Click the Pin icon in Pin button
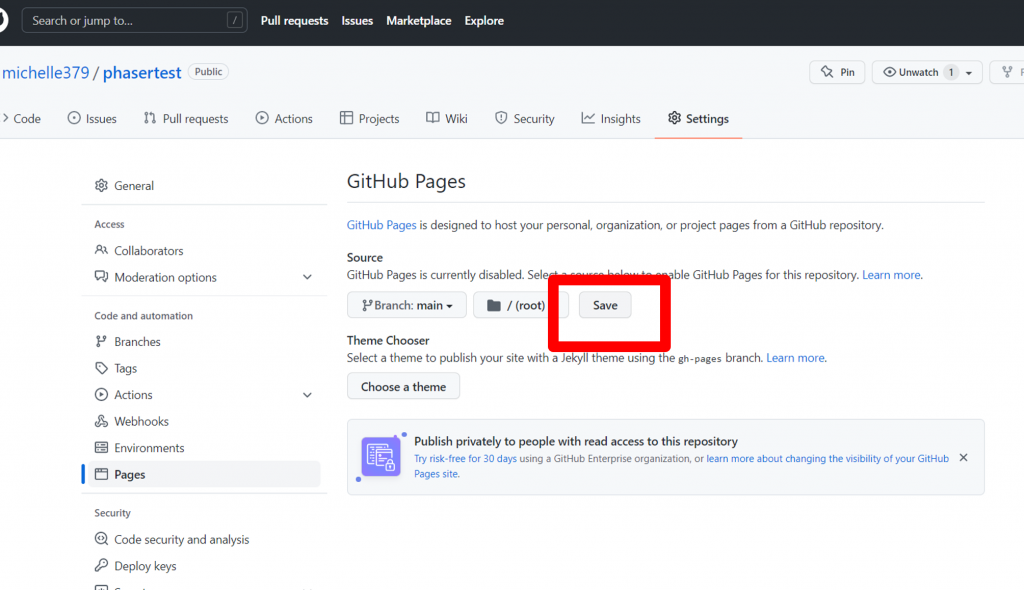 pos(827,72)
